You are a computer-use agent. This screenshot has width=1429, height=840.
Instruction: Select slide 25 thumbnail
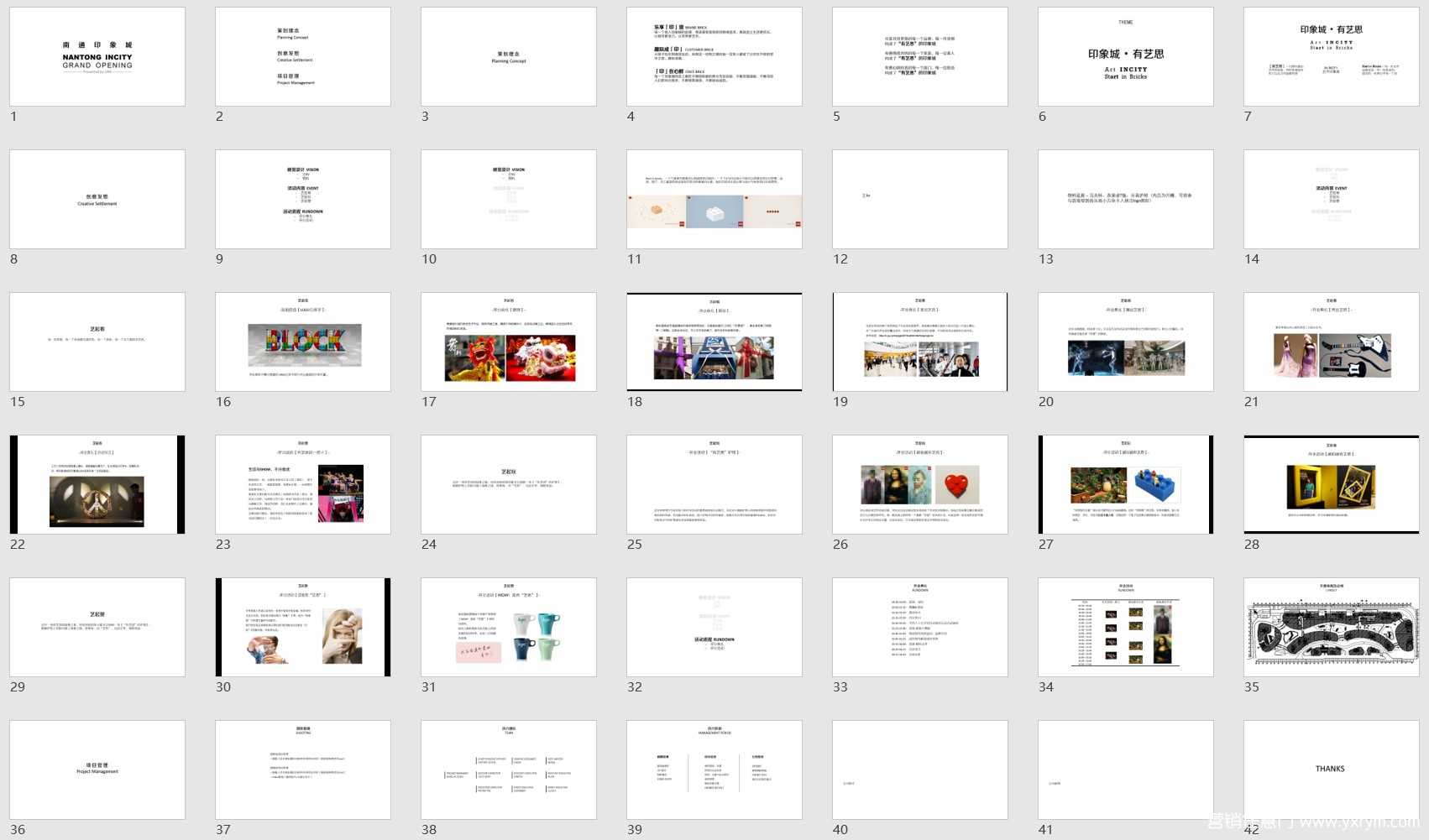click(714, 485)
